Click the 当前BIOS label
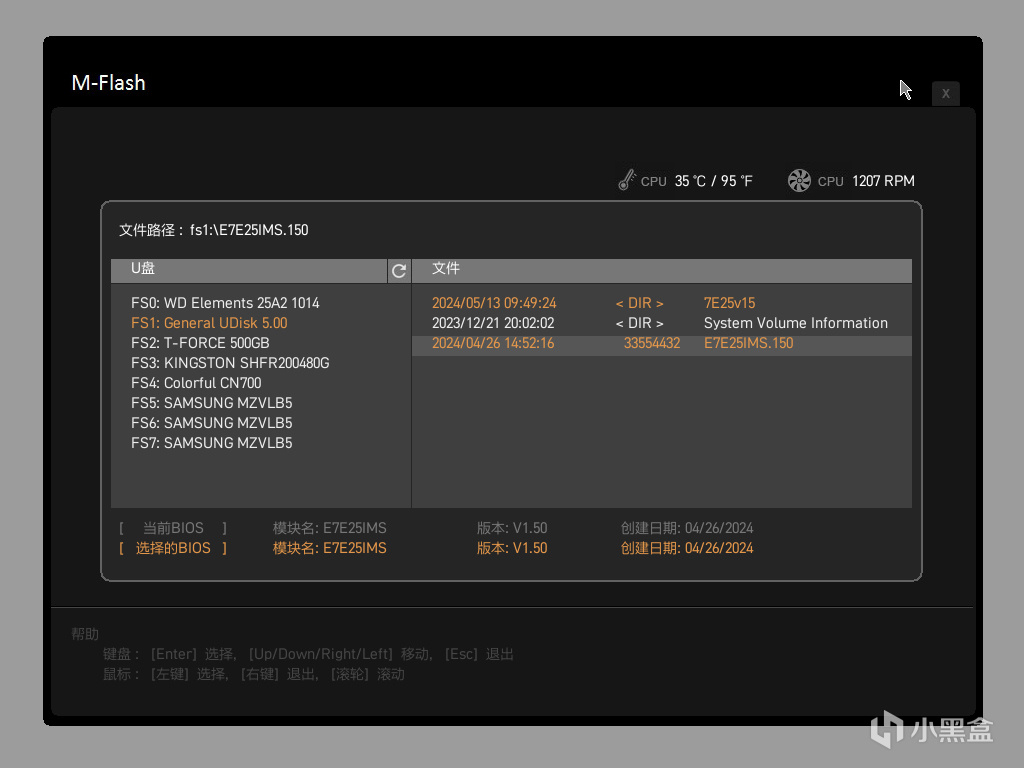 pyautogui.click(x=173, y=528)
